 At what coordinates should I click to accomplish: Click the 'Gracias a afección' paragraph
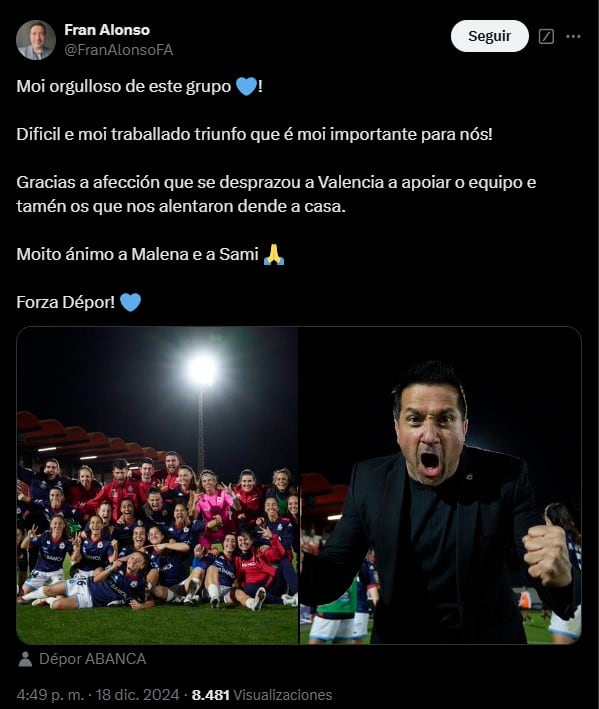coord(276,194)
